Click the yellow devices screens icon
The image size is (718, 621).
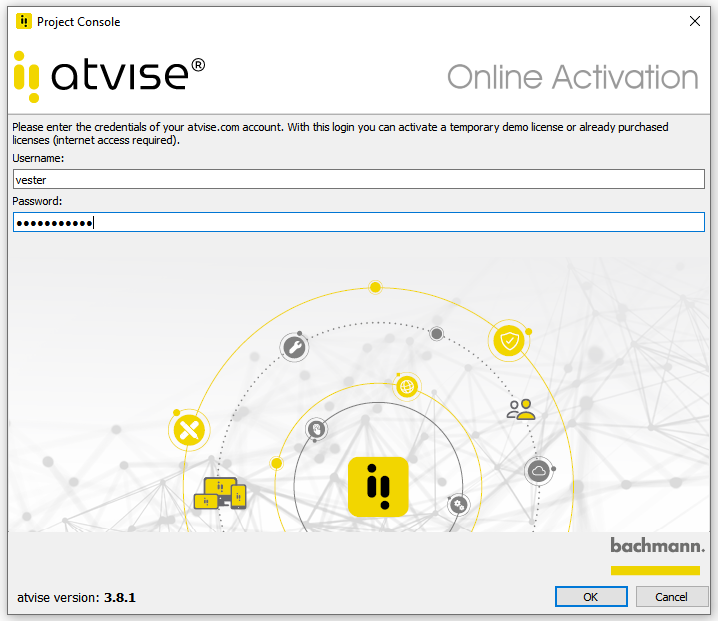[220, 494]
